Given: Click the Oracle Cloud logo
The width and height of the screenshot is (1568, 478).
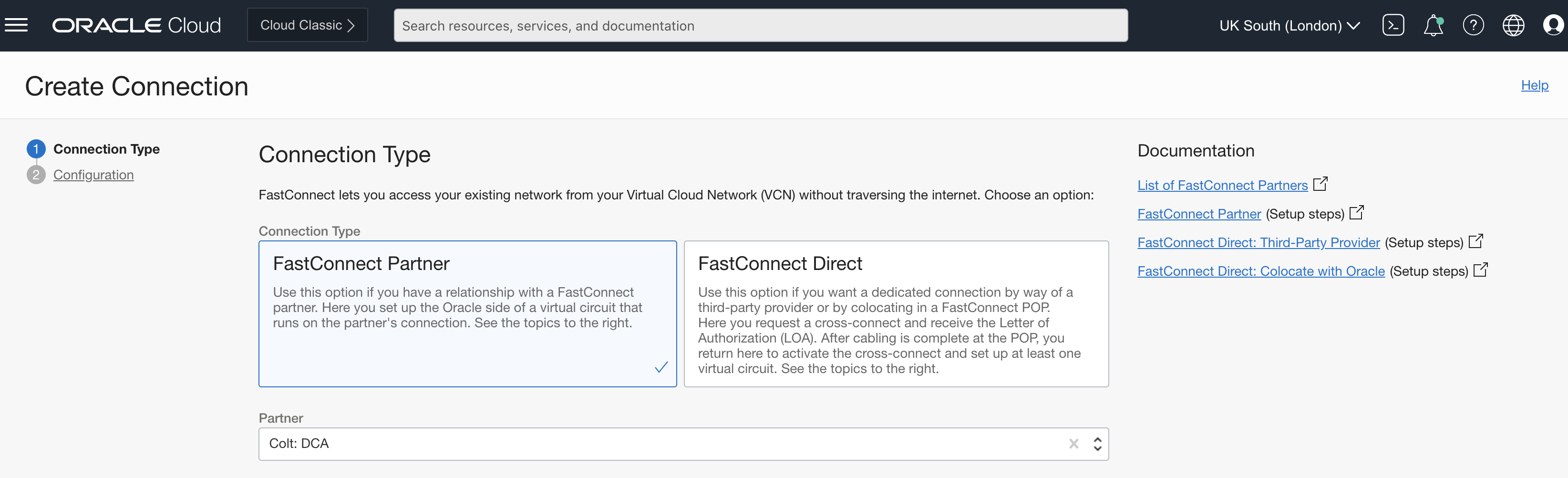Looking at the screenshot, I should click(136, 25).
